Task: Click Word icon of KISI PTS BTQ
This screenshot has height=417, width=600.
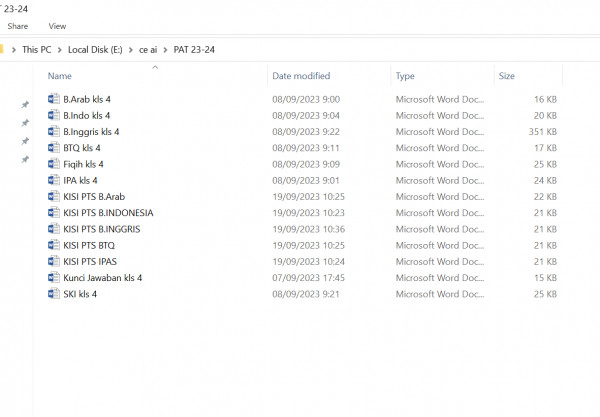Action: tap(54, 245)
